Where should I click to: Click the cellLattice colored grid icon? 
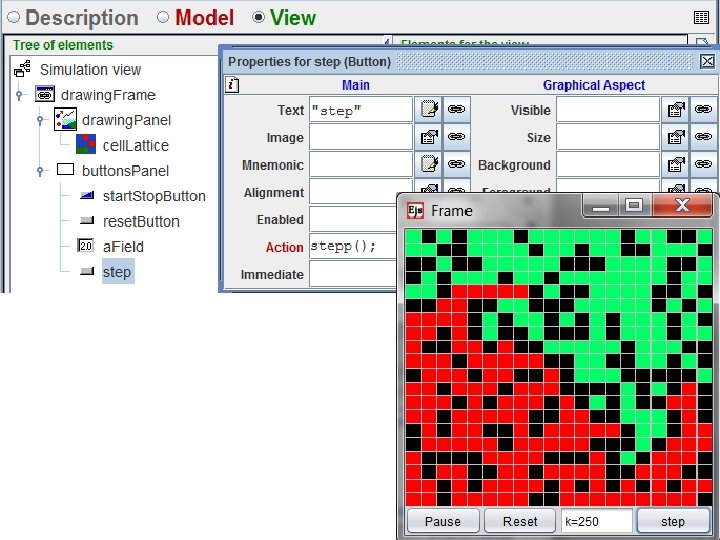(86, 144)
